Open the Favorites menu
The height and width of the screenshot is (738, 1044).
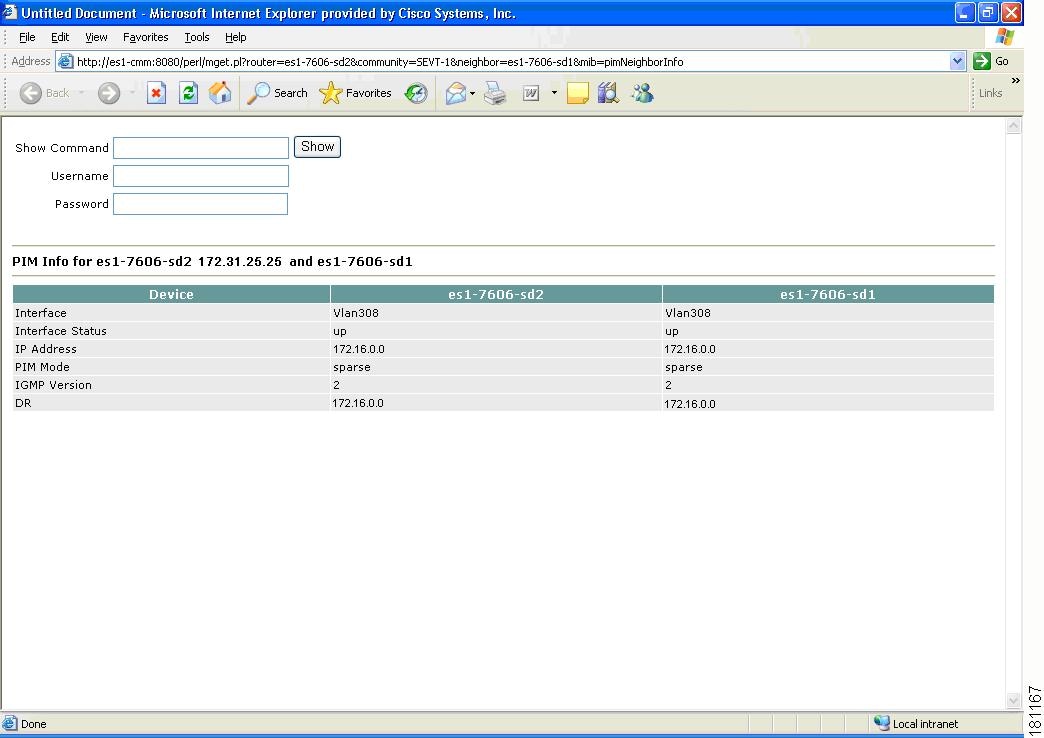[145, 37]
